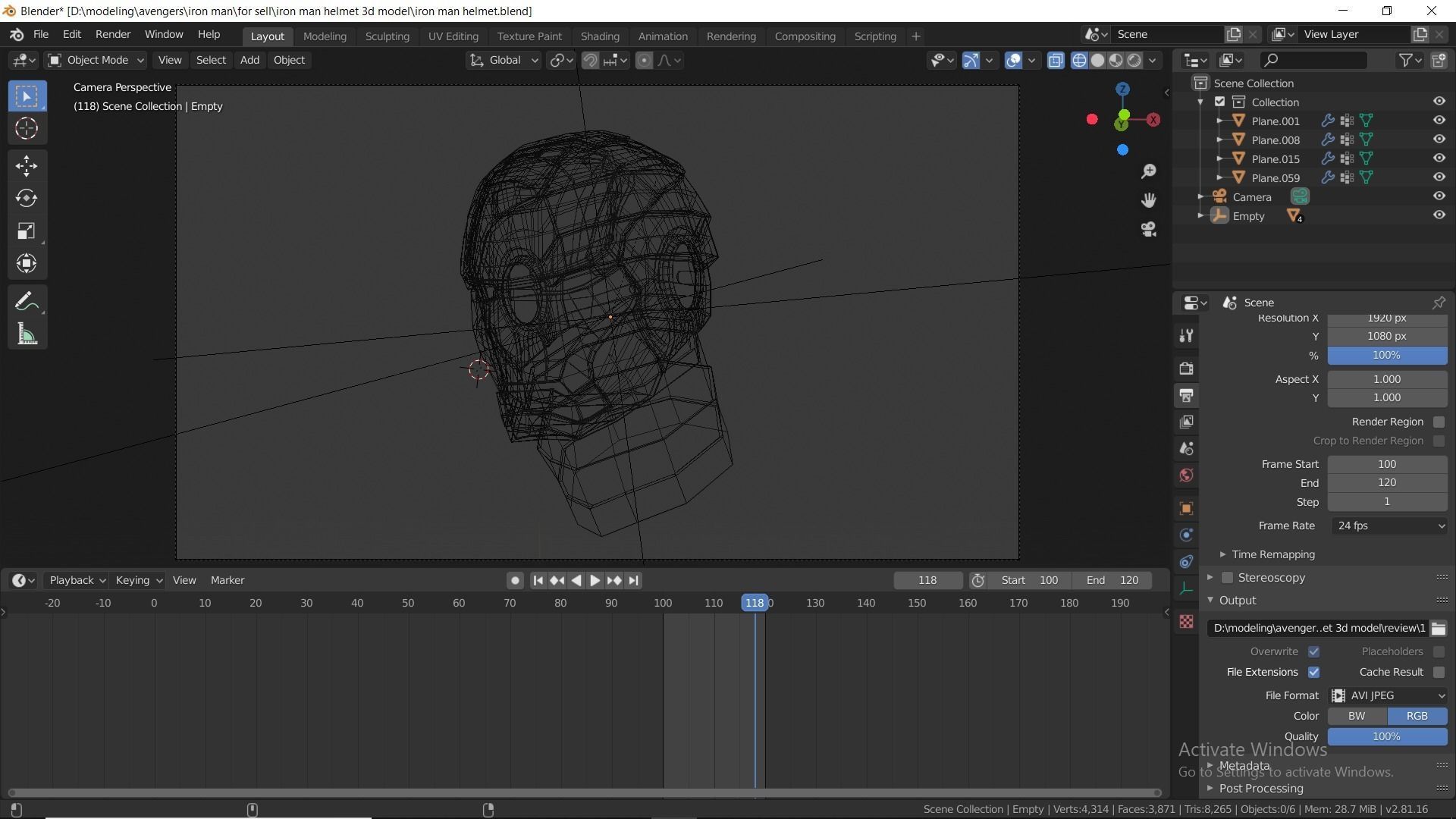Enable the Render Region checkbox
Viewport: 1456px width, 819px height.
(1439, 422)
